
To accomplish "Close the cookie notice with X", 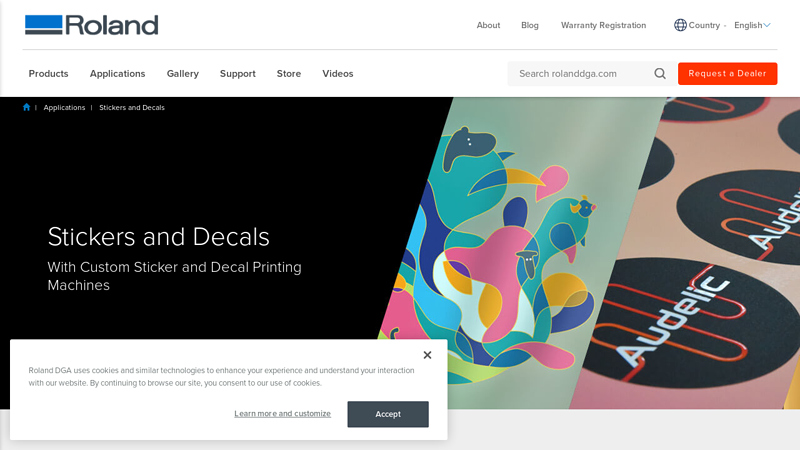I will [428, 355].
